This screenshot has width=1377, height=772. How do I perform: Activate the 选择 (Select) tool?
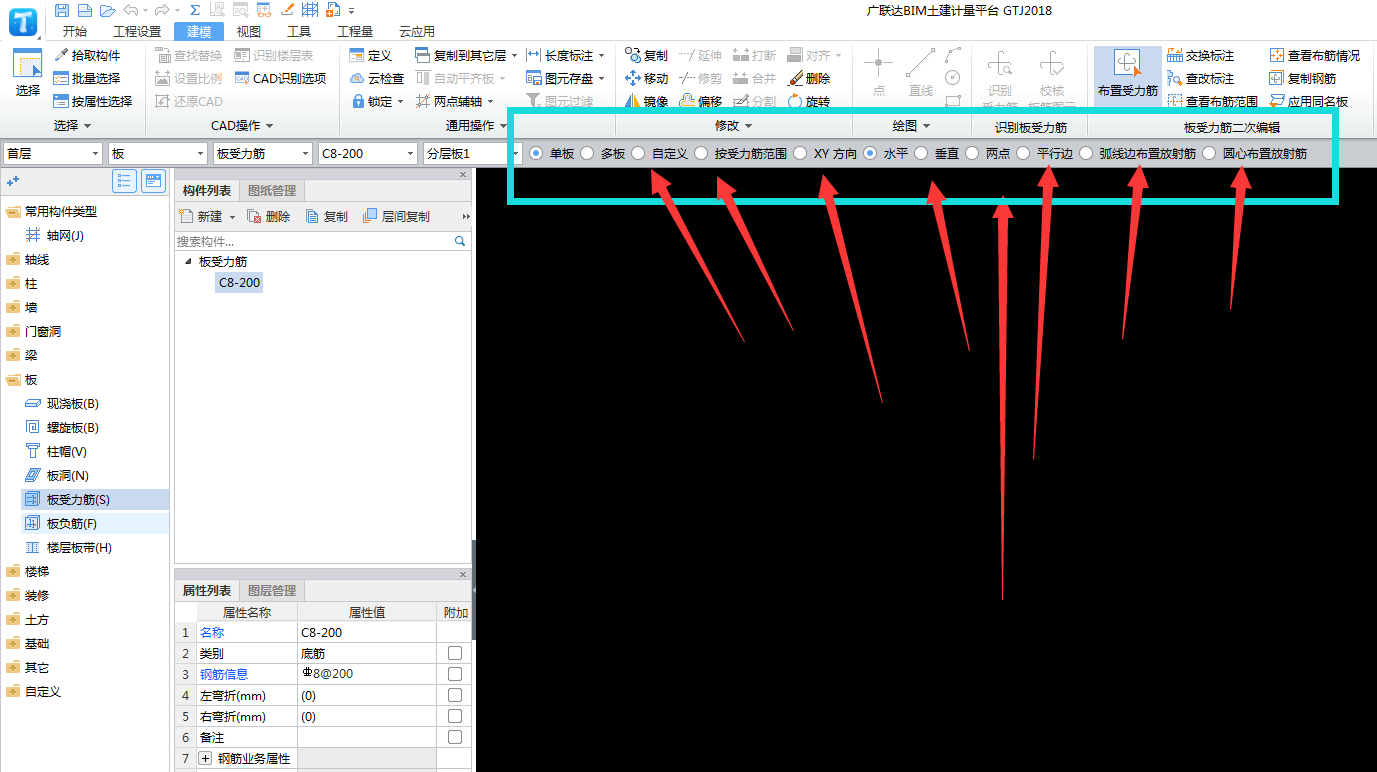[x=28, y=74]
